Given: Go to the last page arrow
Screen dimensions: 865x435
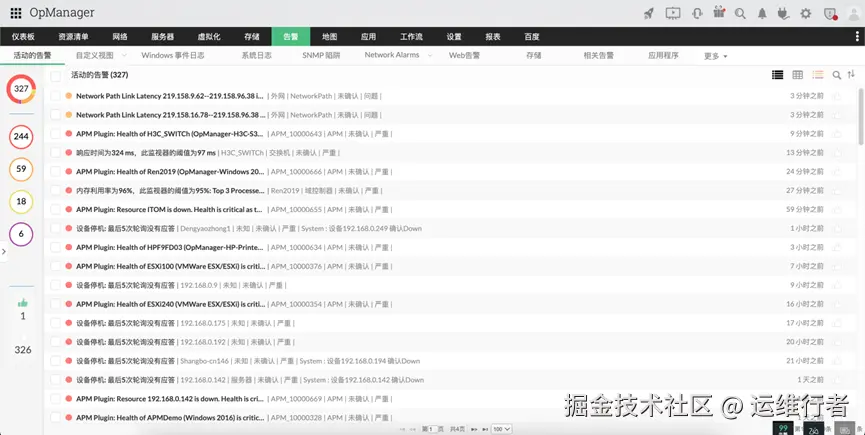Looking at the screenshot, I should coord(485,429).
